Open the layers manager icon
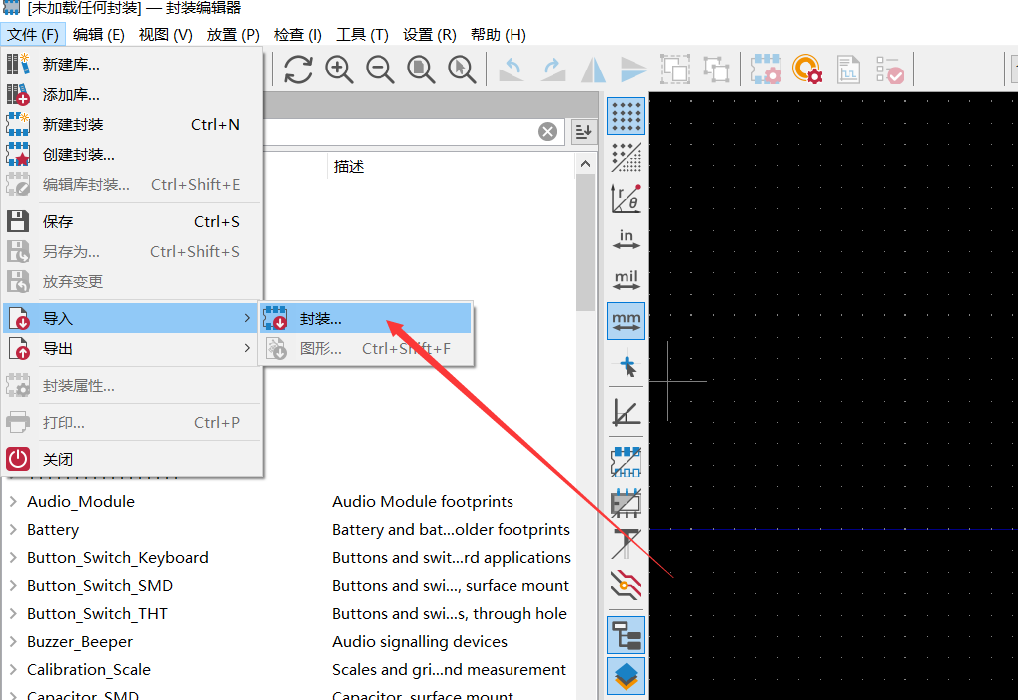This screenshot has height=700, width=1018. [x=627, y=676]
